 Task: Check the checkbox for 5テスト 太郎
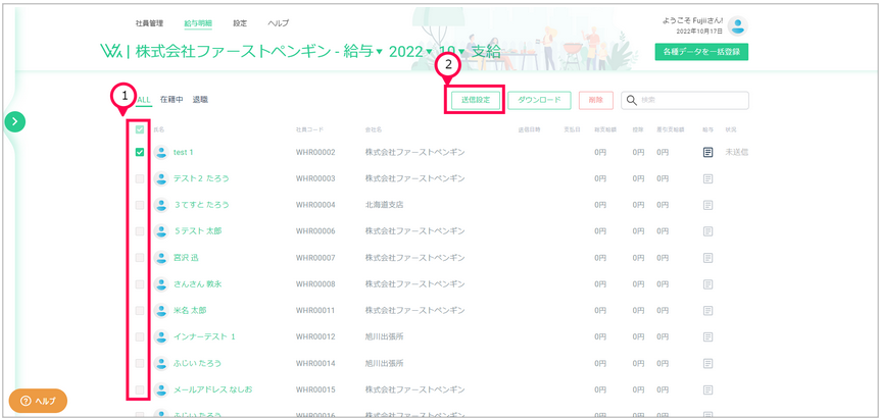coord(140,231)
